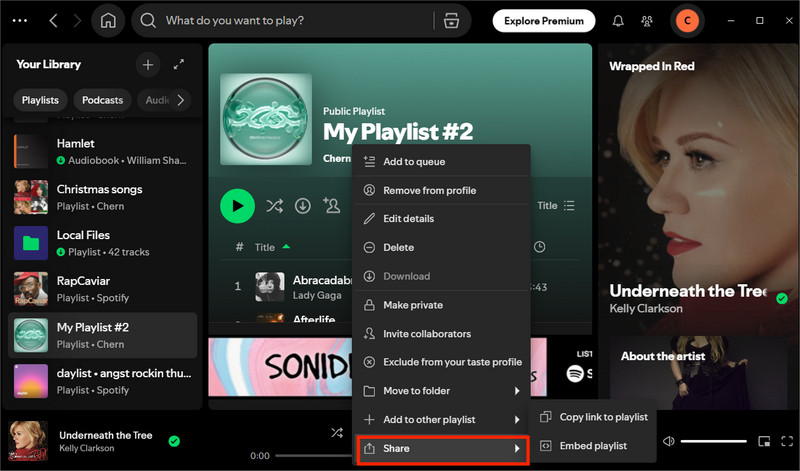Show more library filters with chevron
The height and width of the screenshot is (471, 800).
coord(181,100)
